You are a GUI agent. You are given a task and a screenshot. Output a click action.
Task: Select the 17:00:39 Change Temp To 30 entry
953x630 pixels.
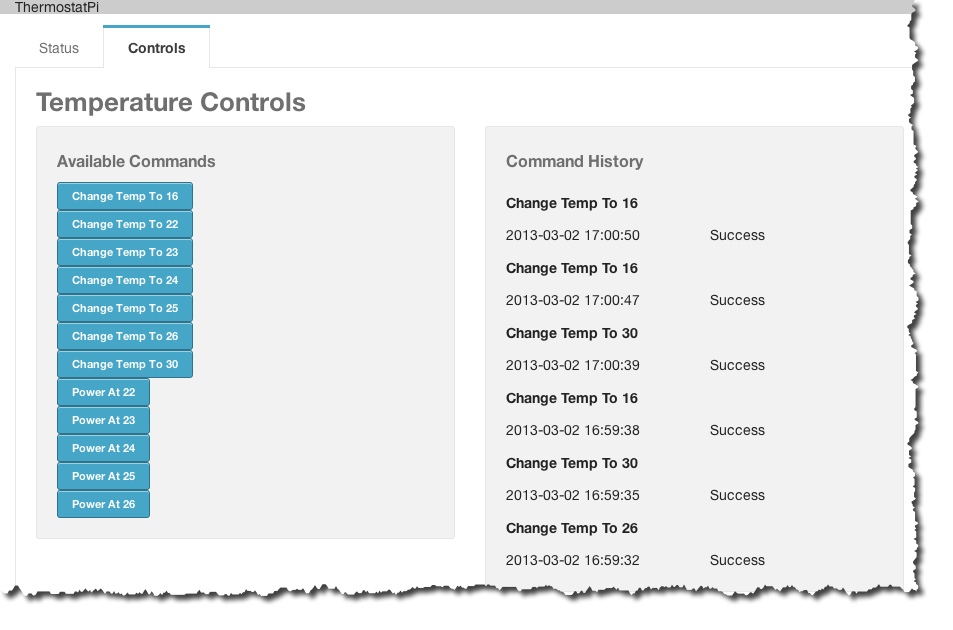(571, 334)
